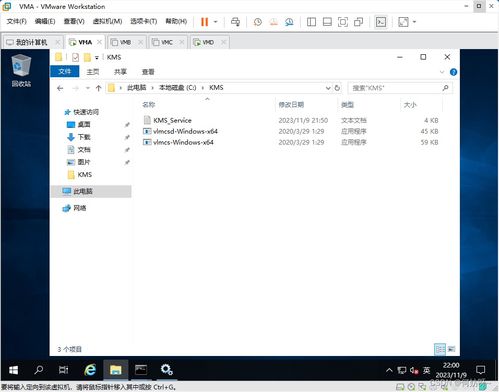Open the console view icon in VMware toolbar

(x=381, y=22)
